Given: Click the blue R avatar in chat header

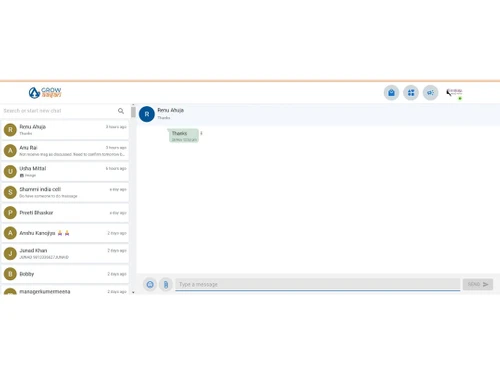Looking at the screenshot, I should [x=147, y=114].
